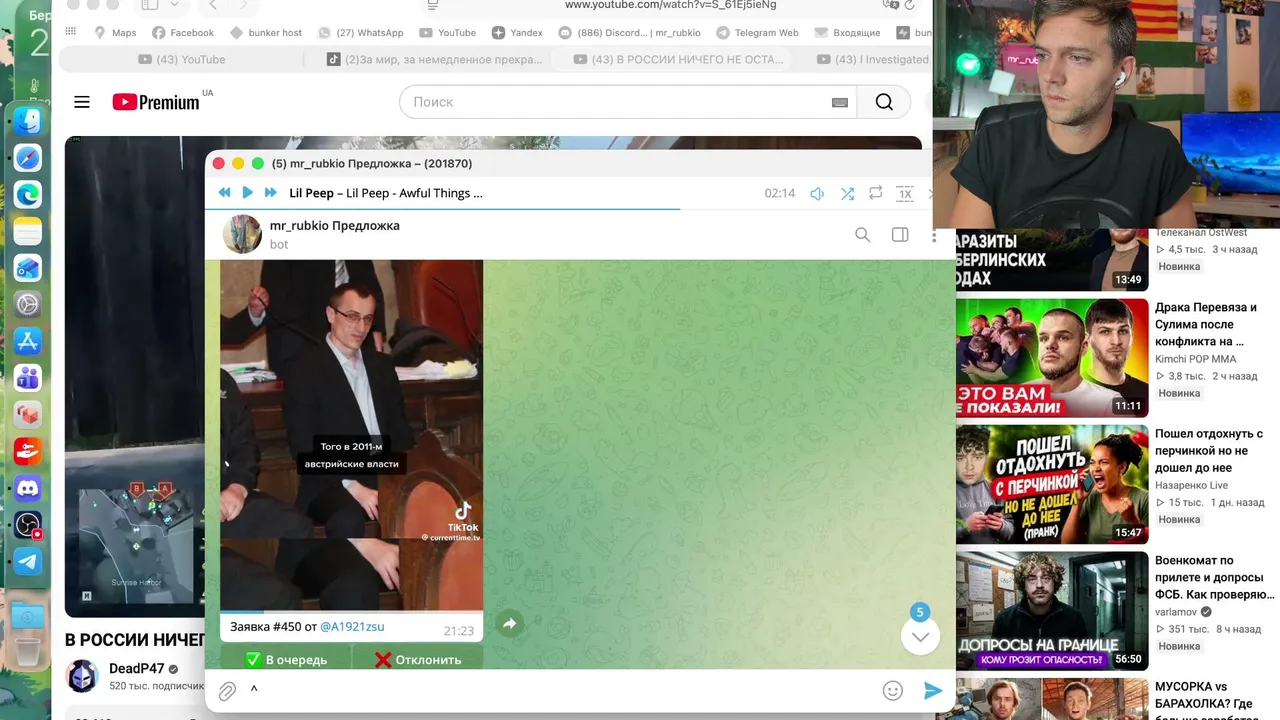Open the (27) WhatsApp bookmark
Image resolution: width=1280 pixels, height=720 pixels.
pyautogui.click(x=361, y=33)
